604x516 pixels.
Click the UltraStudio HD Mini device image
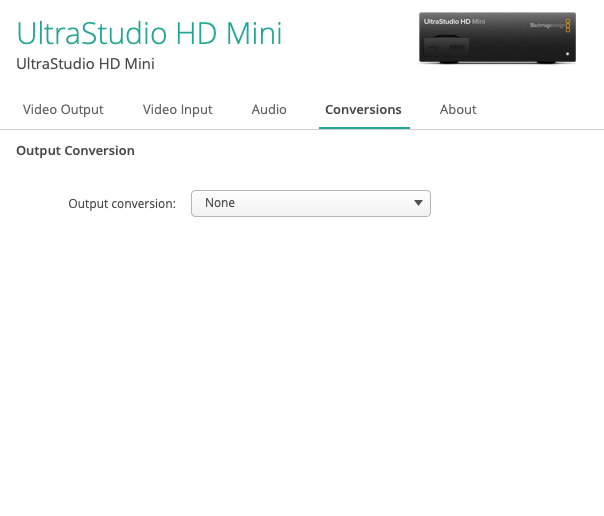pyautogui.click(x=497, y=38)
